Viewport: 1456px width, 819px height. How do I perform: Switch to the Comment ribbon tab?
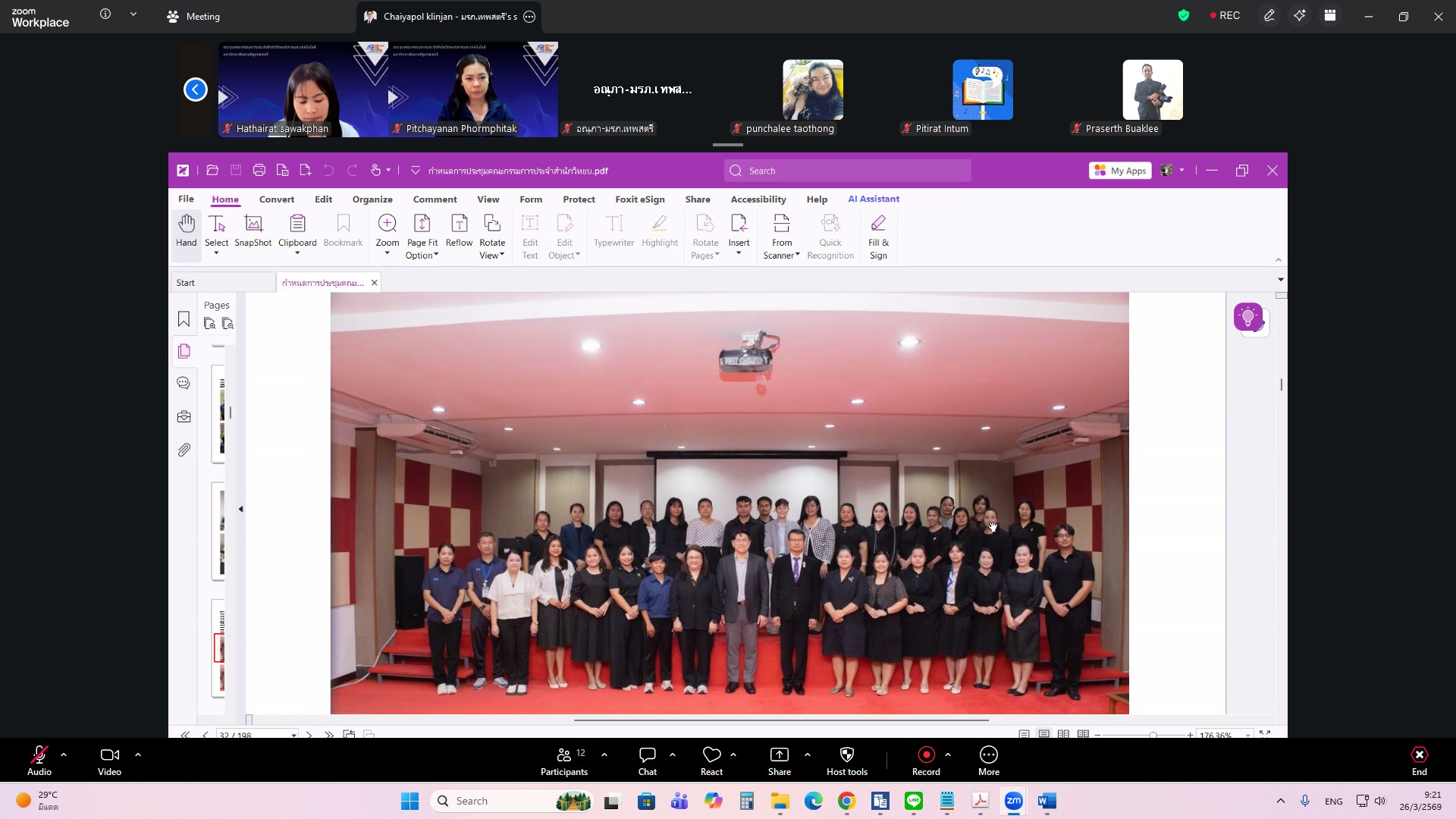coord(435,199)
